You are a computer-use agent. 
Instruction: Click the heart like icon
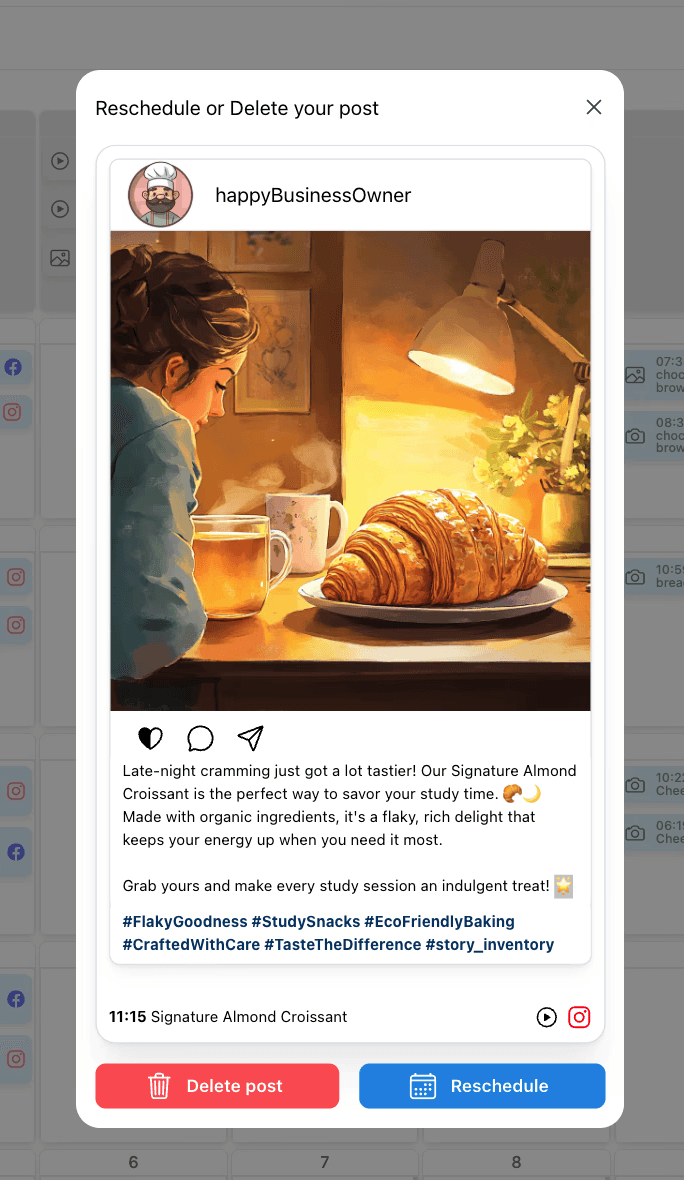click(150, 738)
